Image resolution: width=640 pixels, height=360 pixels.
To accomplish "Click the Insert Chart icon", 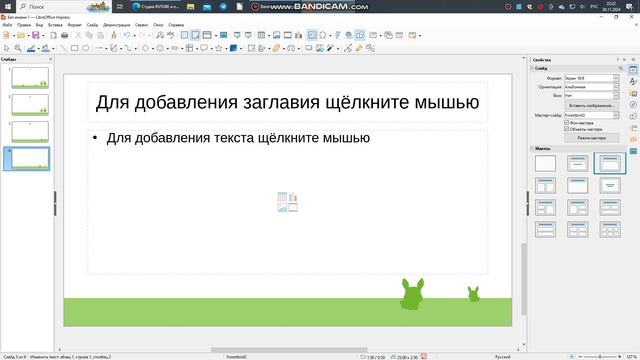I will tap(299, 36).
